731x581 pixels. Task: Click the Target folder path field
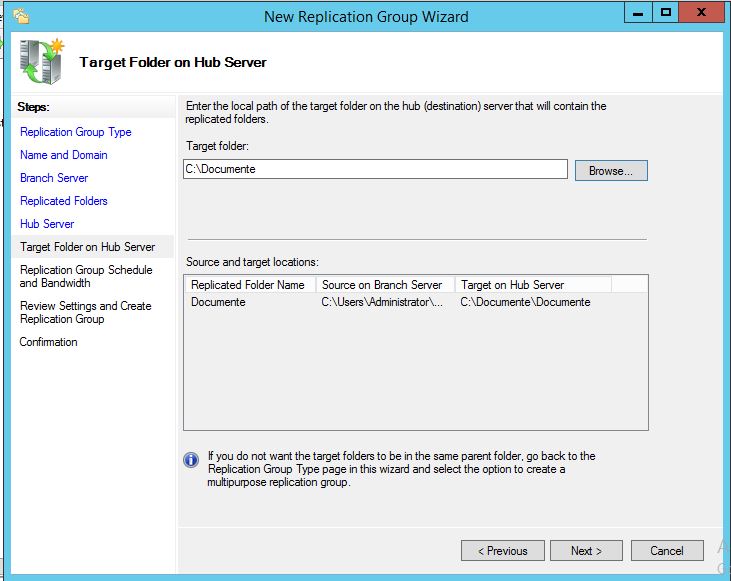click(375, 169)
